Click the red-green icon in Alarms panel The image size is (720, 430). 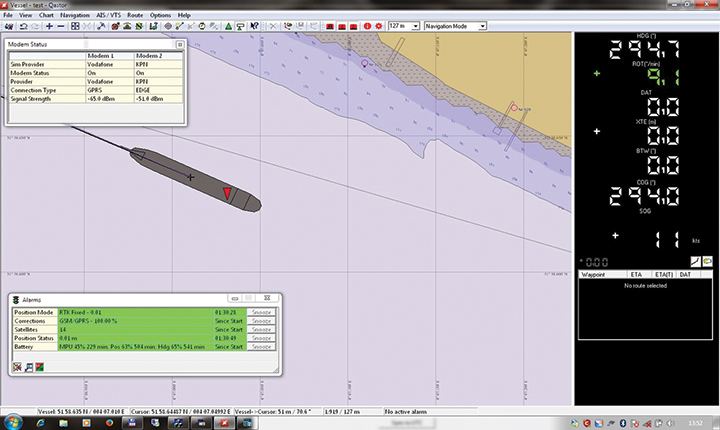pyautogui.click(x=39, y=367)
